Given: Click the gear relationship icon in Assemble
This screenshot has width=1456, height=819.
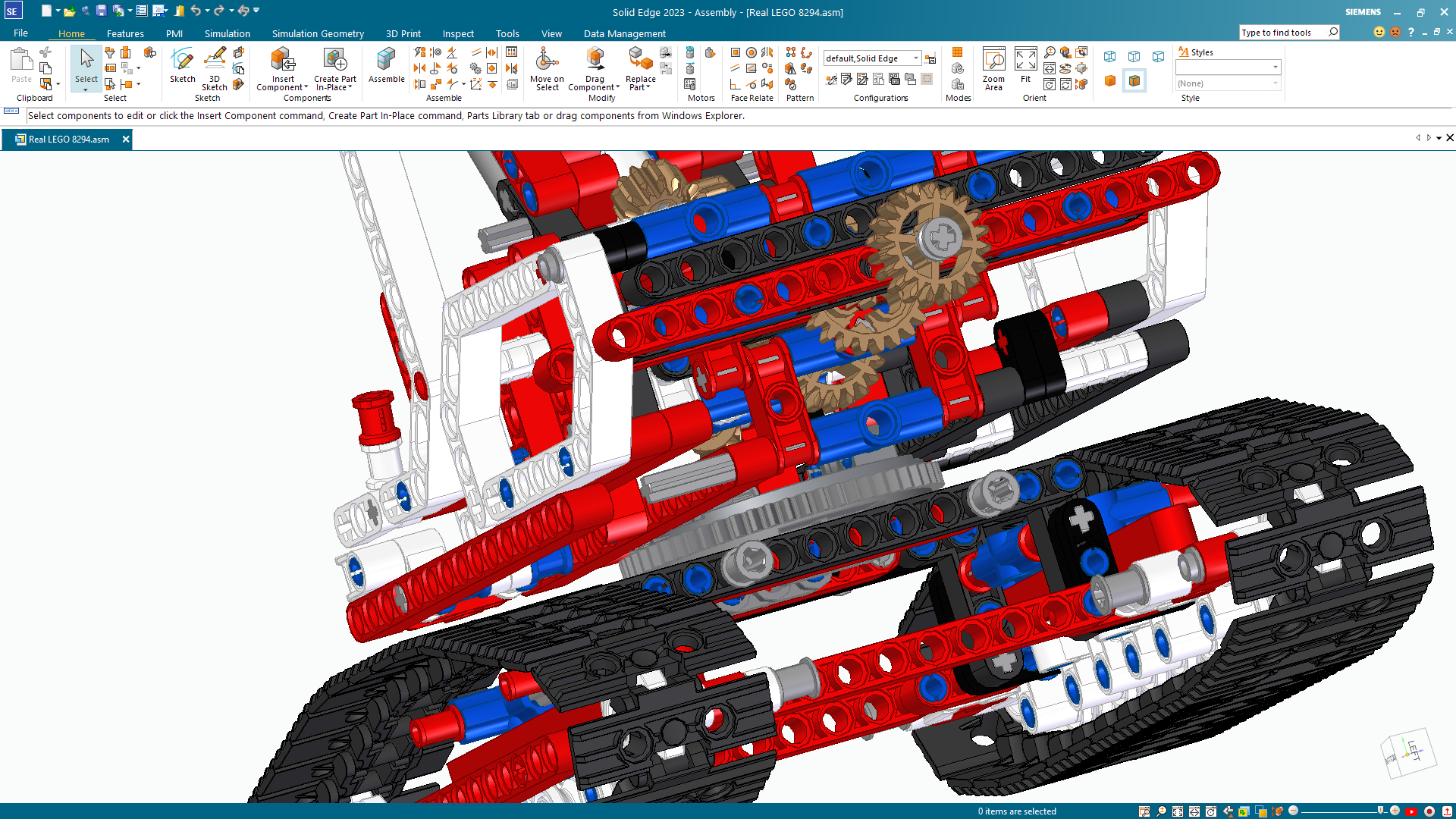Looking at the screenshot, I should pyautogui.click(x=475, y=68).
